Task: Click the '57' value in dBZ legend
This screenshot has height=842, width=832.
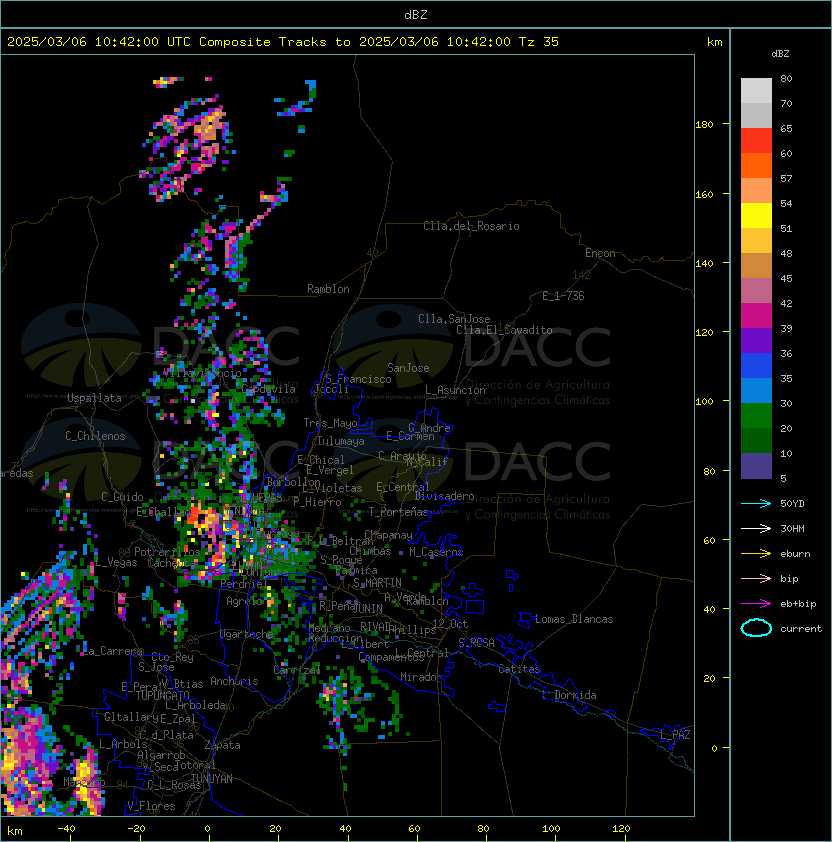Action: 786,178
